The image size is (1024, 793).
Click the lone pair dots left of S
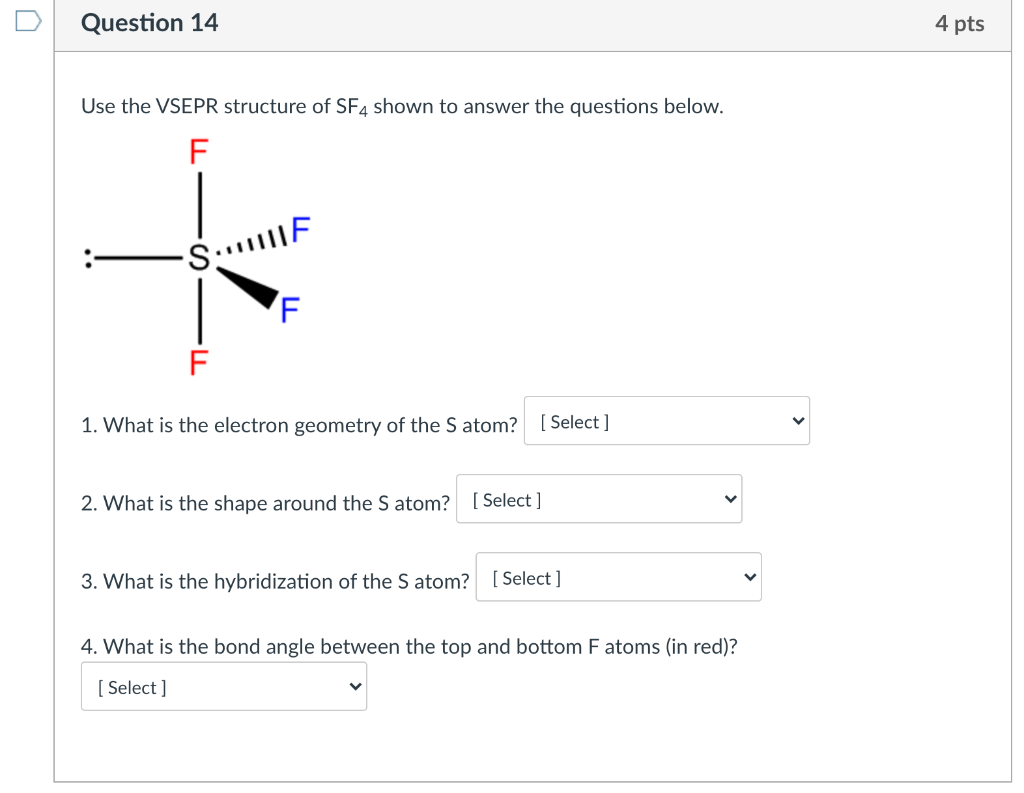pos(89,257)
